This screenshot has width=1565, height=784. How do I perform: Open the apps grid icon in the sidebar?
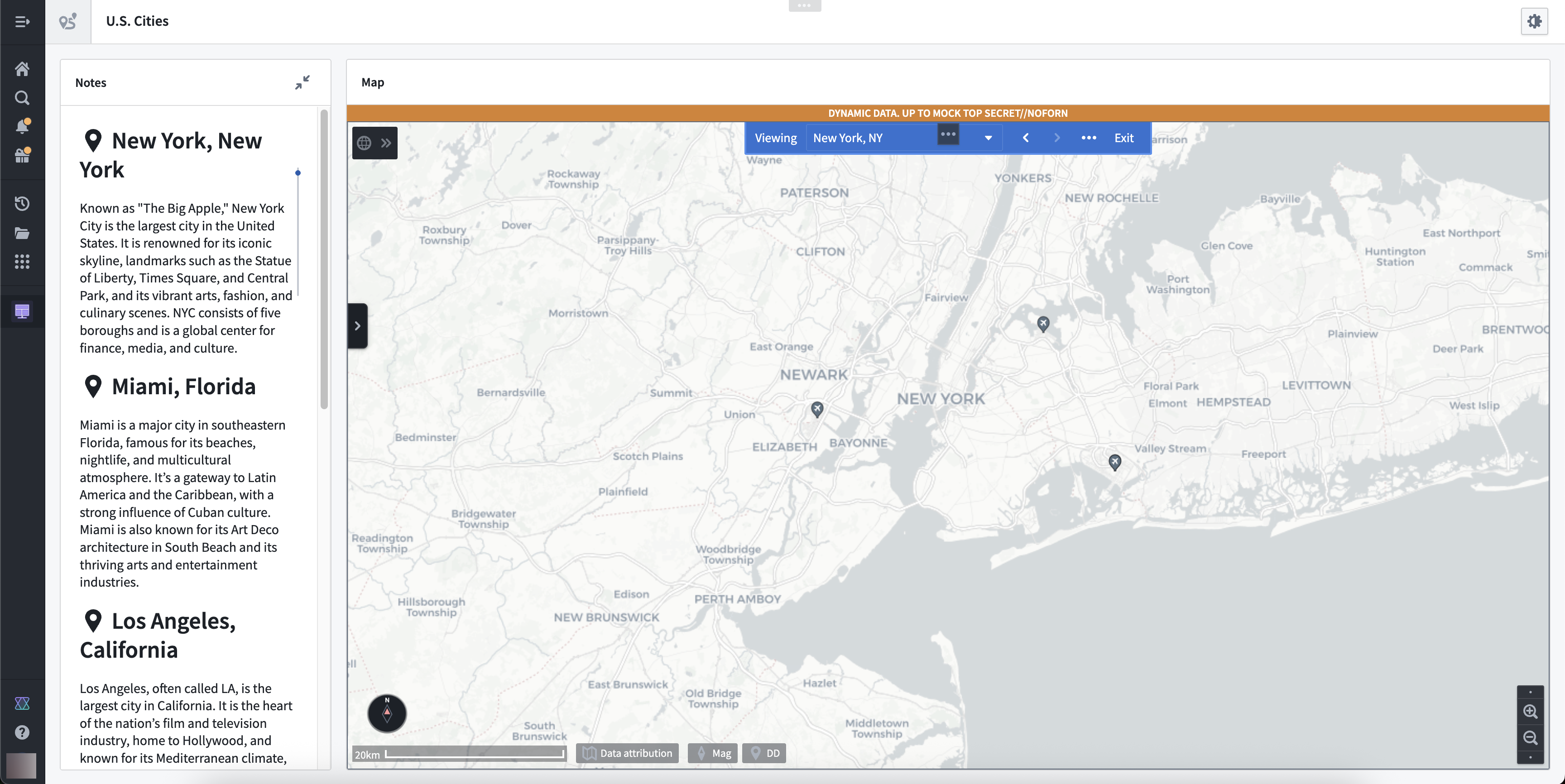[x=22, y=262]
